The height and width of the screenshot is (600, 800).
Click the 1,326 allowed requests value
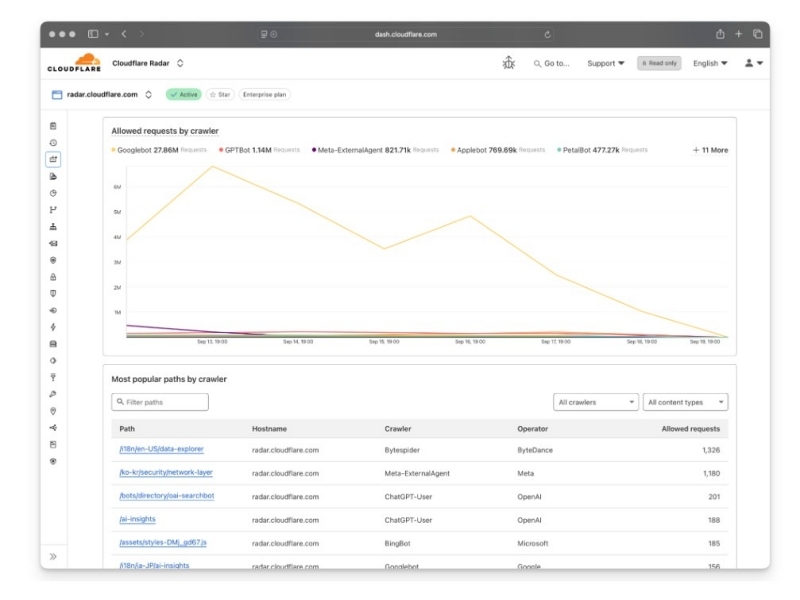(x=711, y=450)
